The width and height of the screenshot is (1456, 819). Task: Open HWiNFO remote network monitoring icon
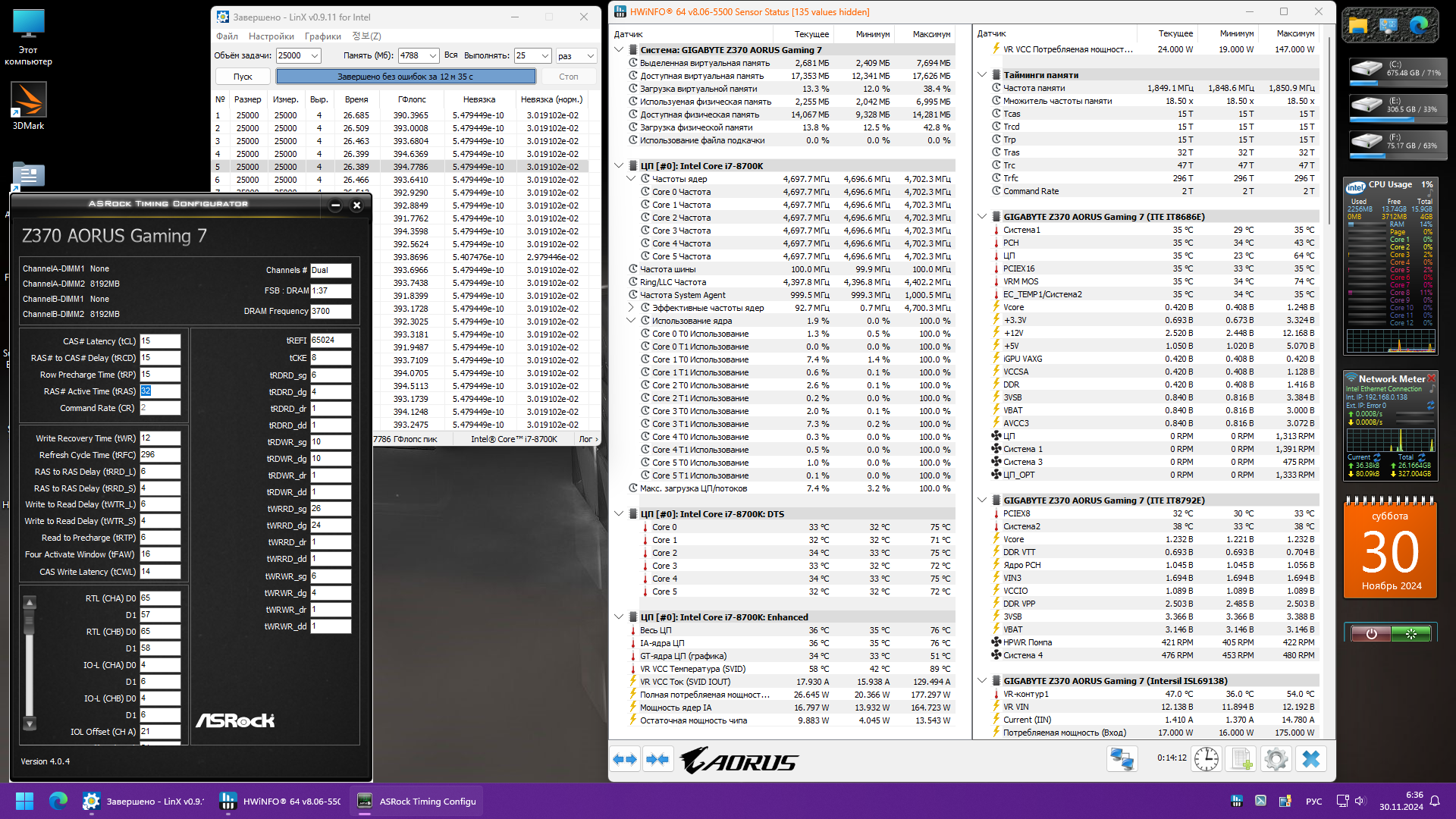point(1122,759)
